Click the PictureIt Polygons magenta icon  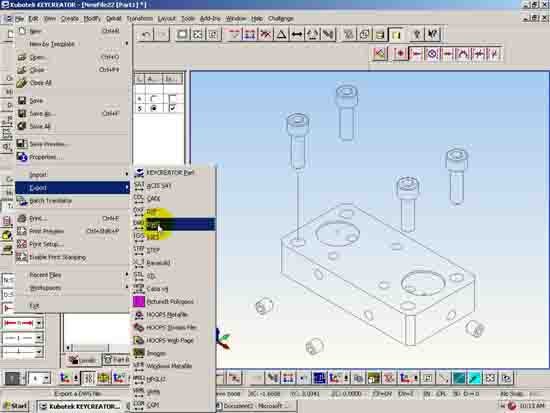[139, 301]
